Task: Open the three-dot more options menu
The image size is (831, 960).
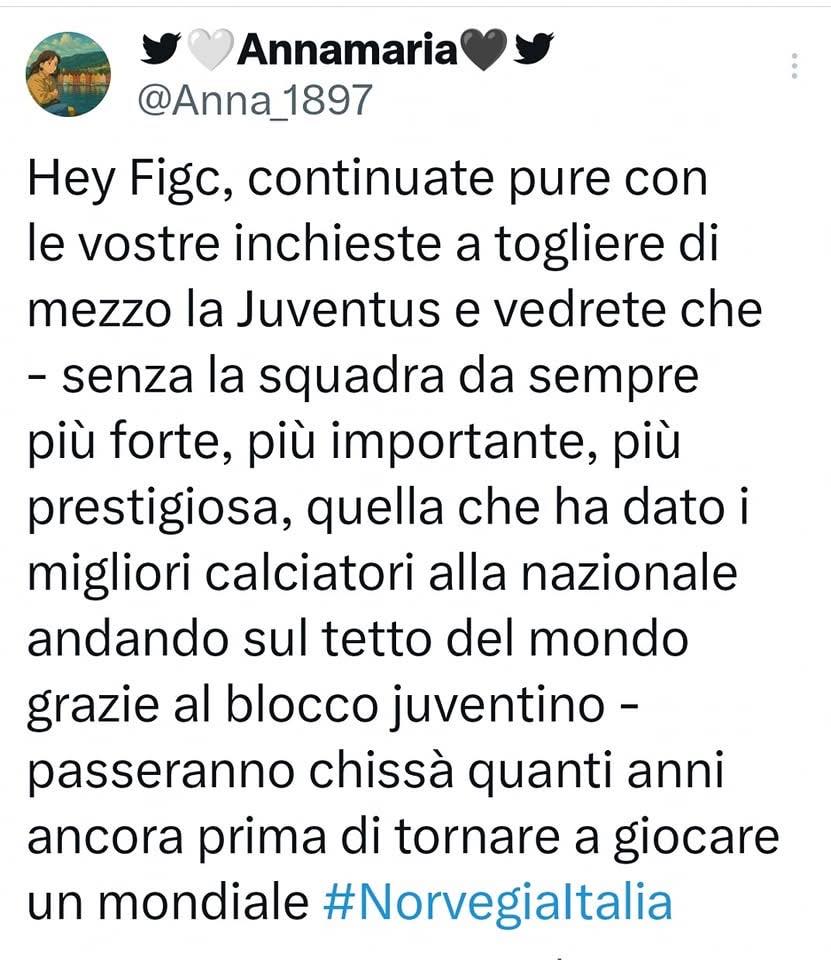Action: click(x=794, y=66)
